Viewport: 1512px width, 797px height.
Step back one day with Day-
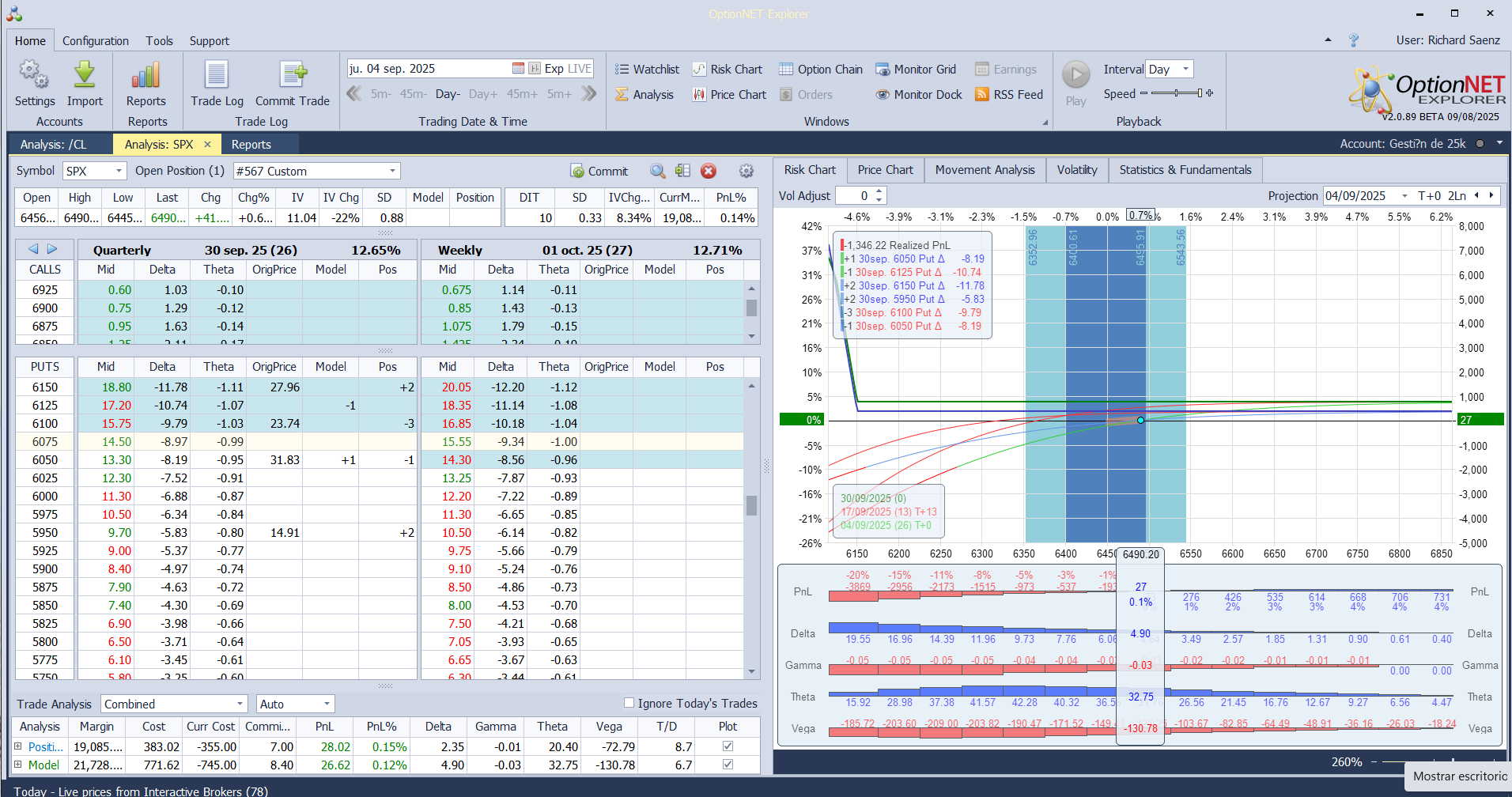coord(448,94)
